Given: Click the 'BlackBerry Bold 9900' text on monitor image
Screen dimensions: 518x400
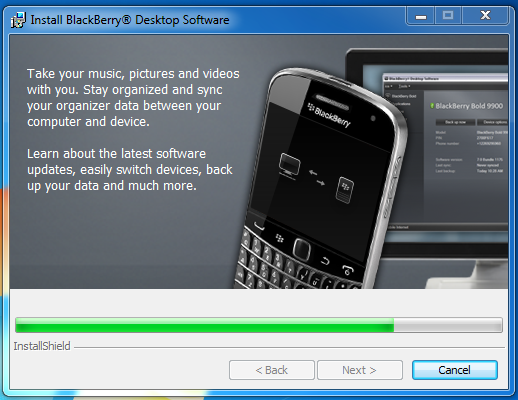Looking at the screenshot, I should [469, 106].
